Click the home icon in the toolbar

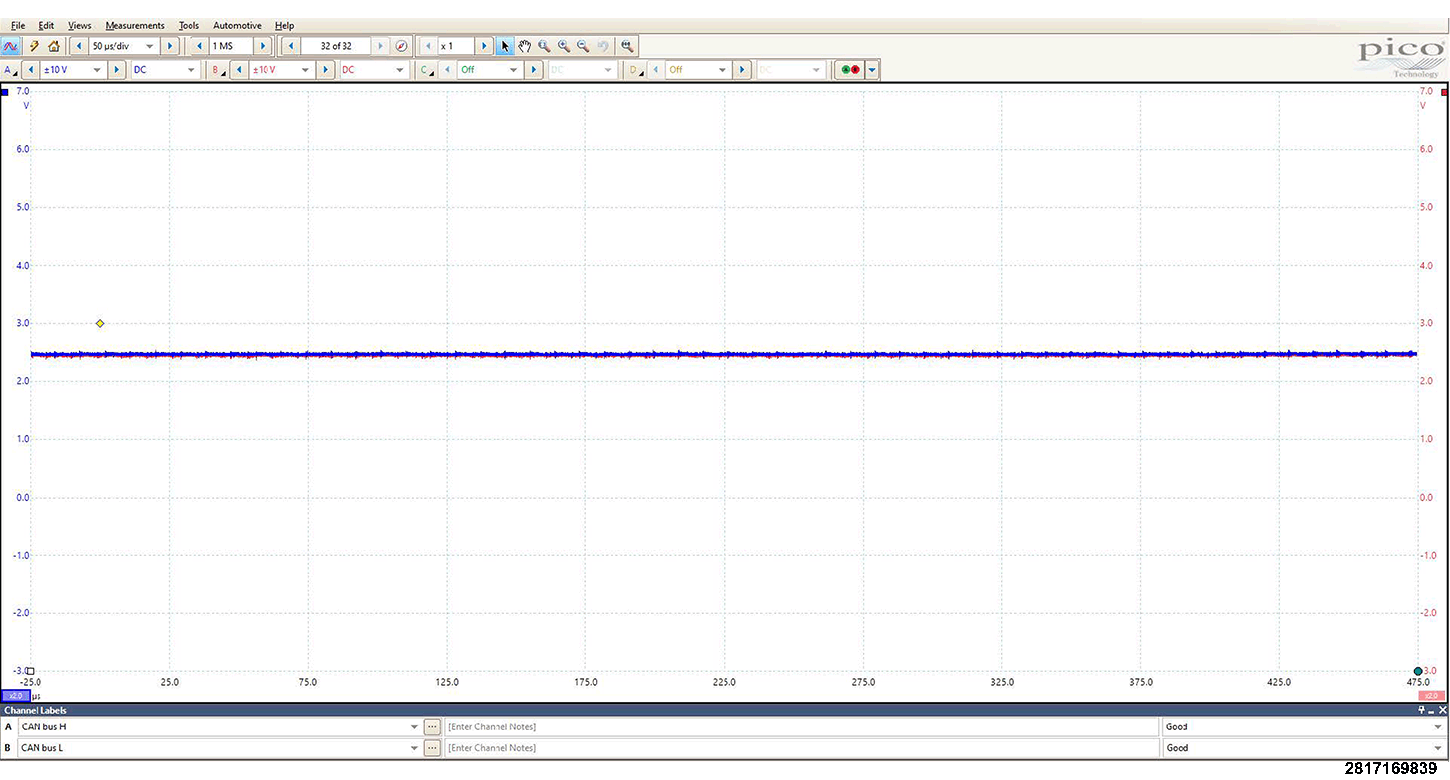(x=54, y=46)
